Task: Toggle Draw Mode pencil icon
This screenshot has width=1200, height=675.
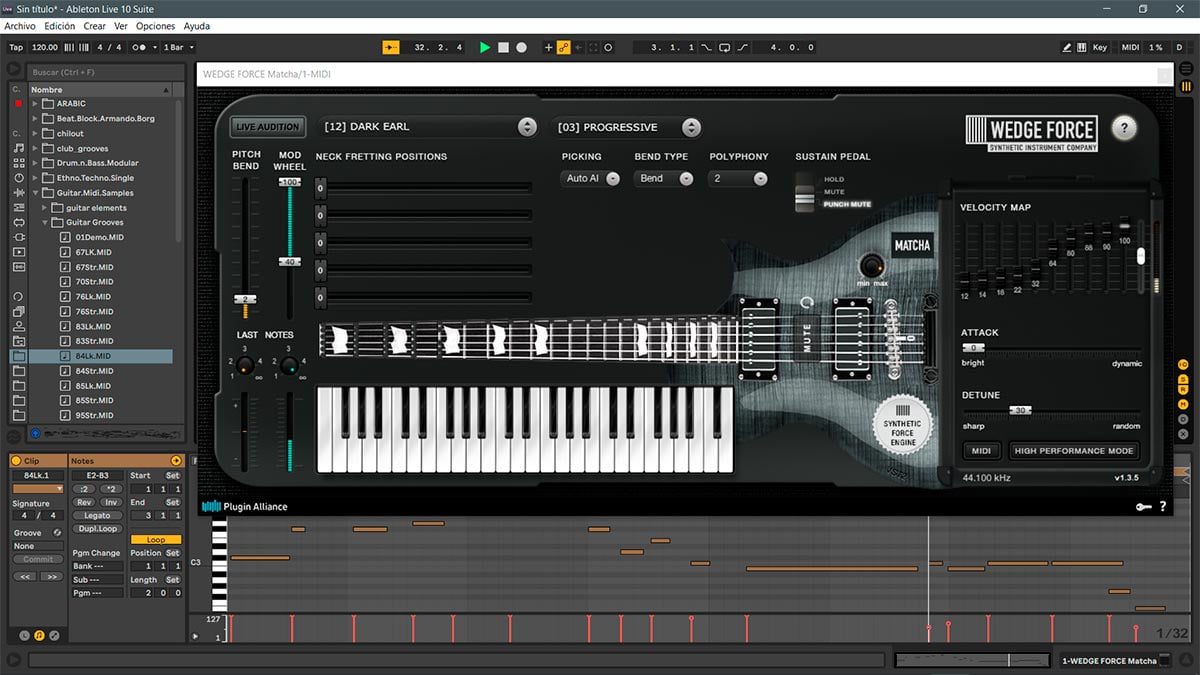Action: click(x=1066, y=47)
